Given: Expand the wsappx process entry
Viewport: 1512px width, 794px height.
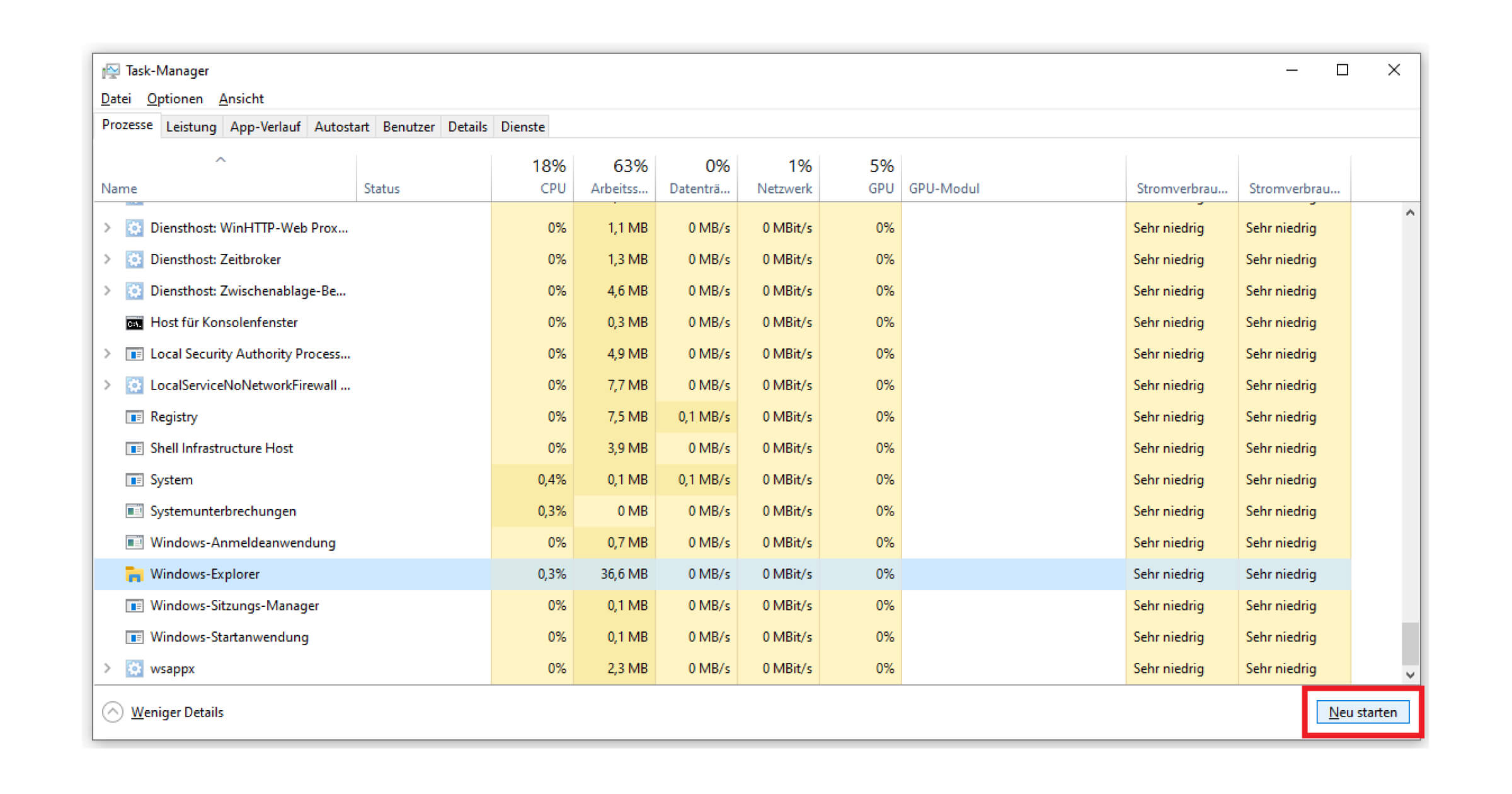Looking at the screenshot, I should (107, 668).
